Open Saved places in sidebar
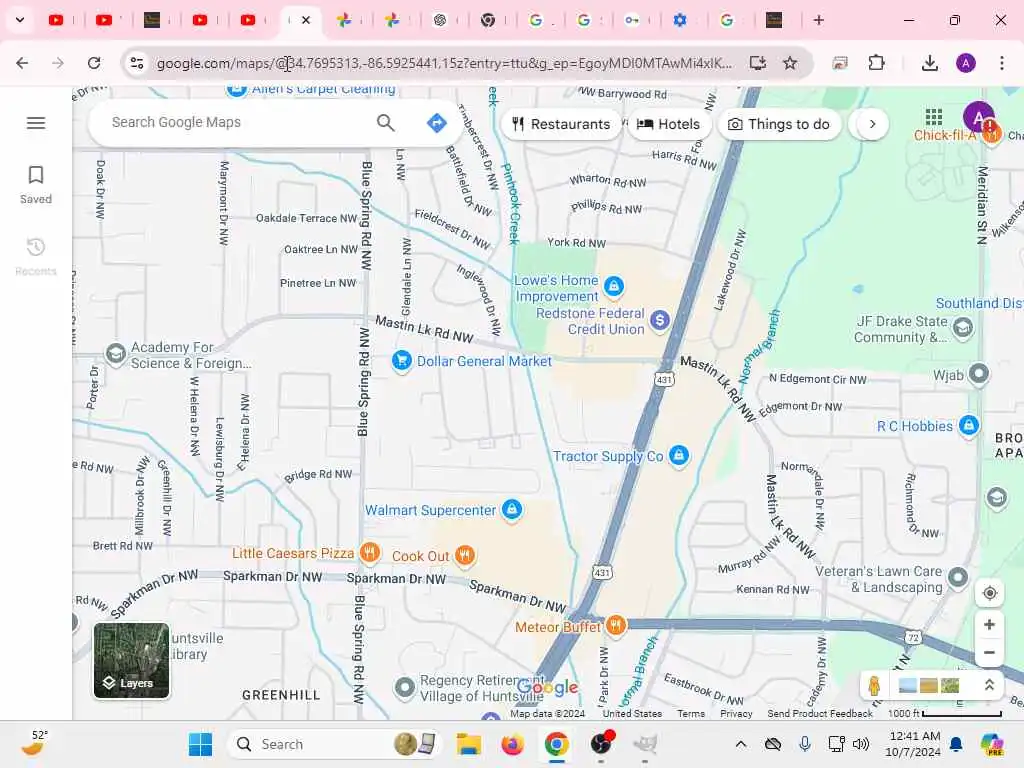 (36, 185)
